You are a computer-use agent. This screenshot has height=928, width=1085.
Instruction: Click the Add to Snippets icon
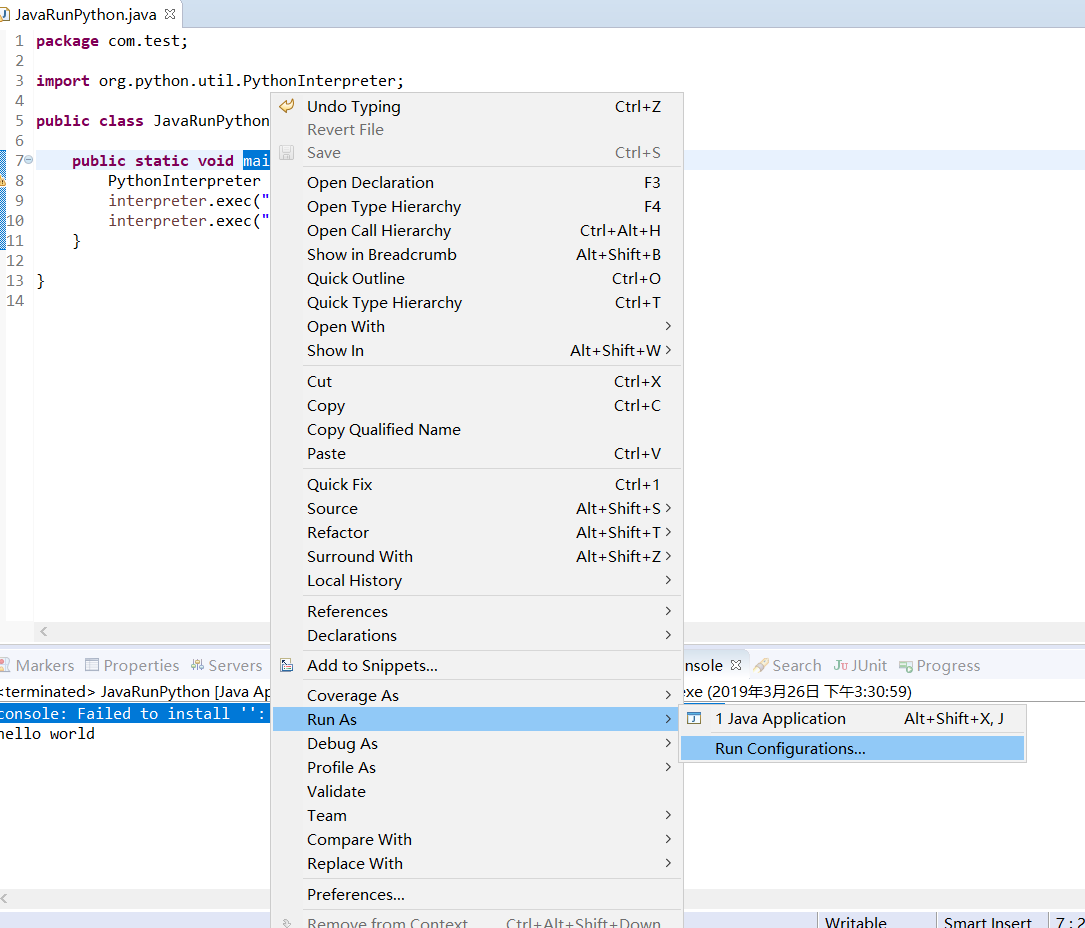[x=287, y=666]
